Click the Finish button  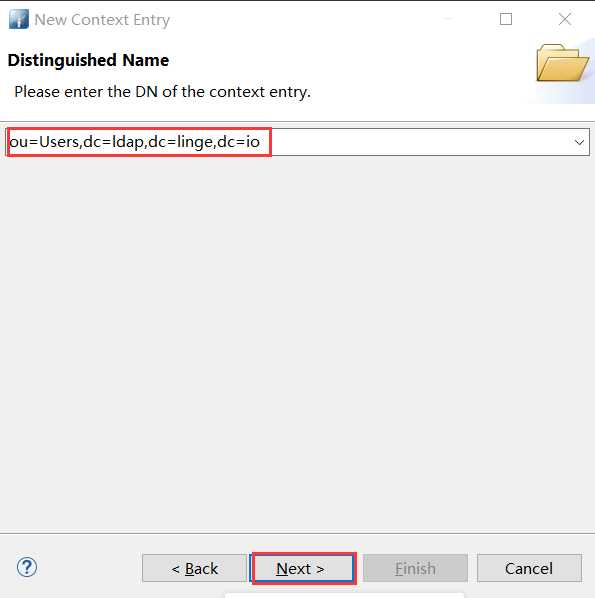coord(415,568)
